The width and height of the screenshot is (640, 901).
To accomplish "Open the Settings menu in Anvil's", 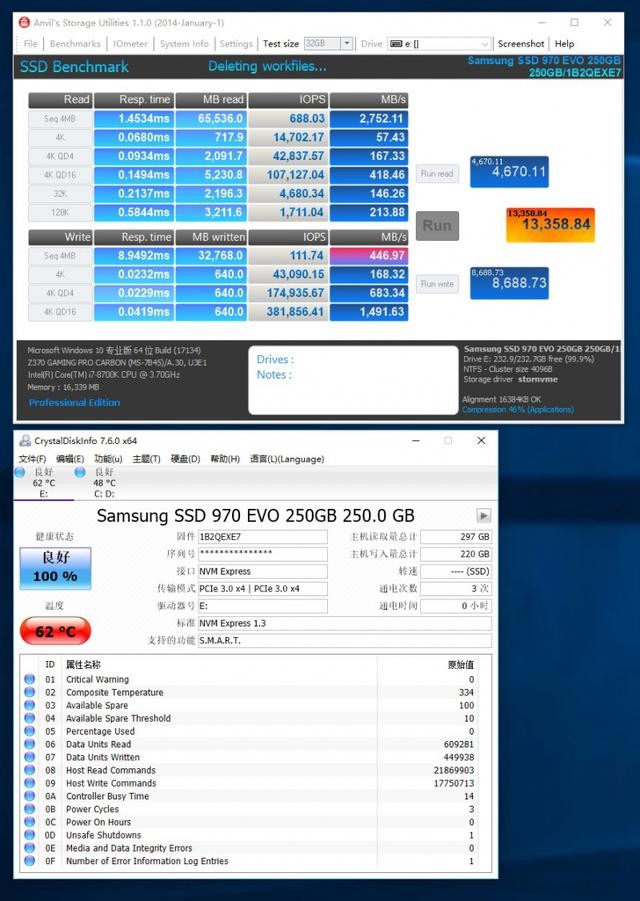I will [x=236, y=44].
